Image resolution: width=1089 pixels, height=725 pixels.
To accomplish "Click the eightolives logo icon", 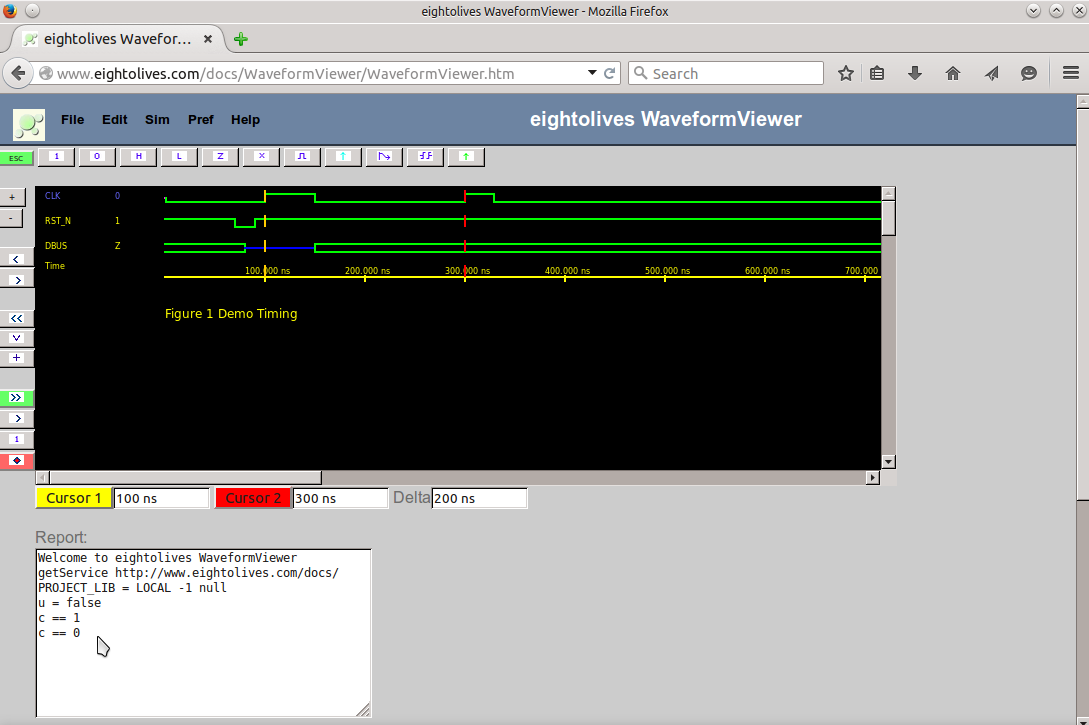I will 29,125.
